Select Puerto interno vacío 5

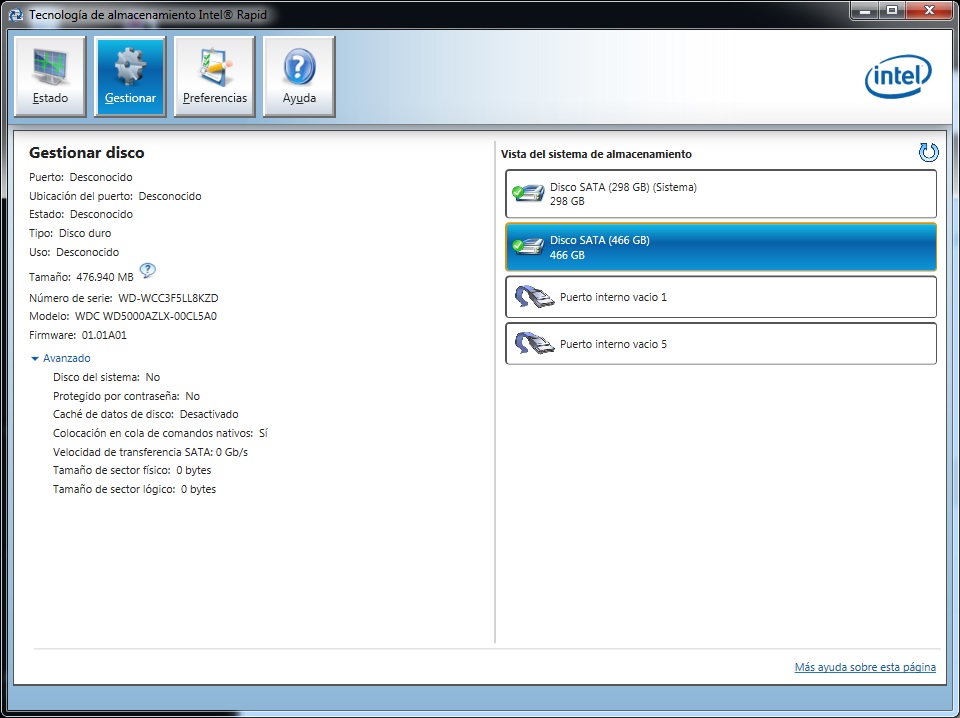click(721, 344)
